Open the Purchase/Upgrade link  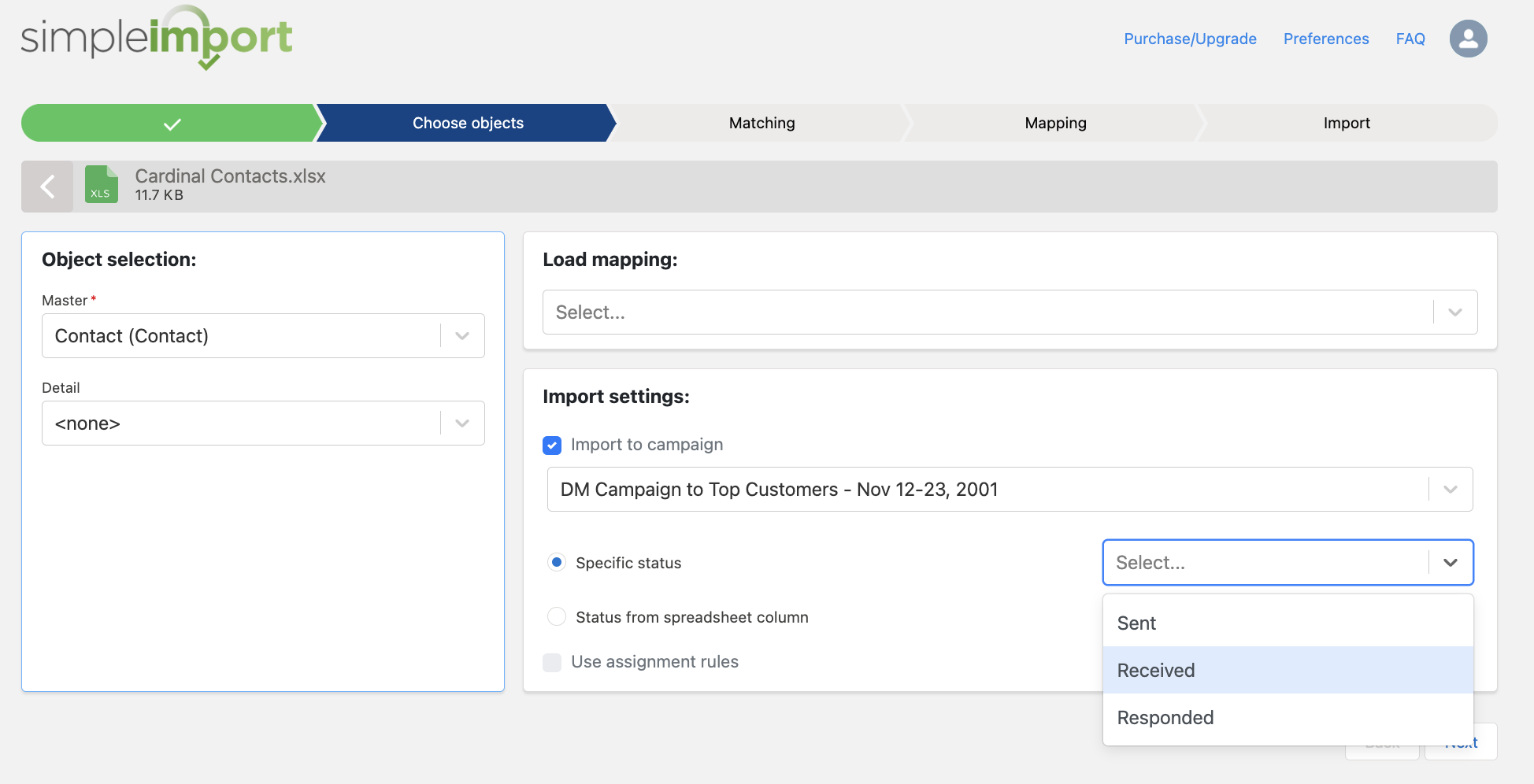click(x=1190, y=39)
